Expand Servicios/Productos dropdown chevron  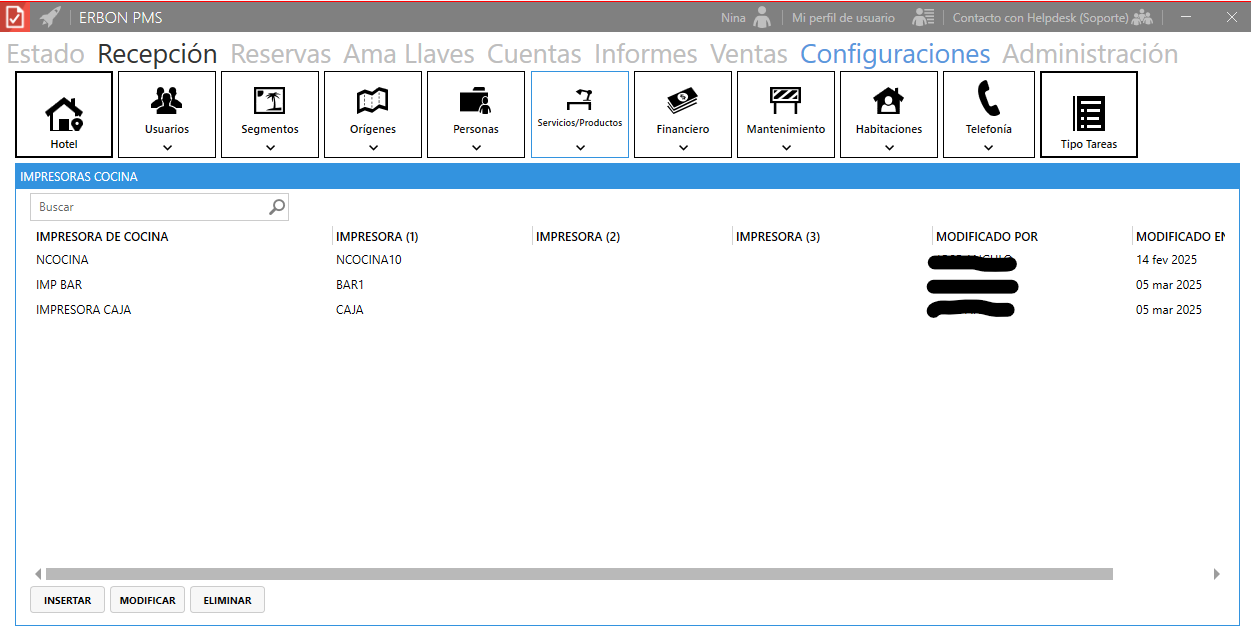(580, 148)
